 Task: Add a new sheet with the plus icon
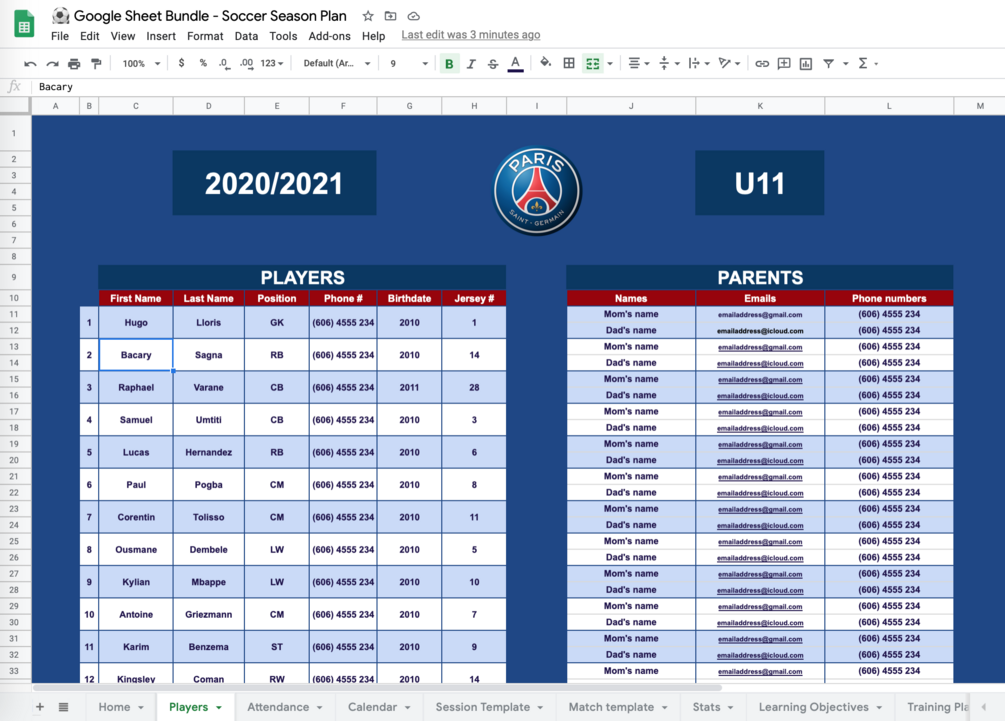(x=40, y=706)
